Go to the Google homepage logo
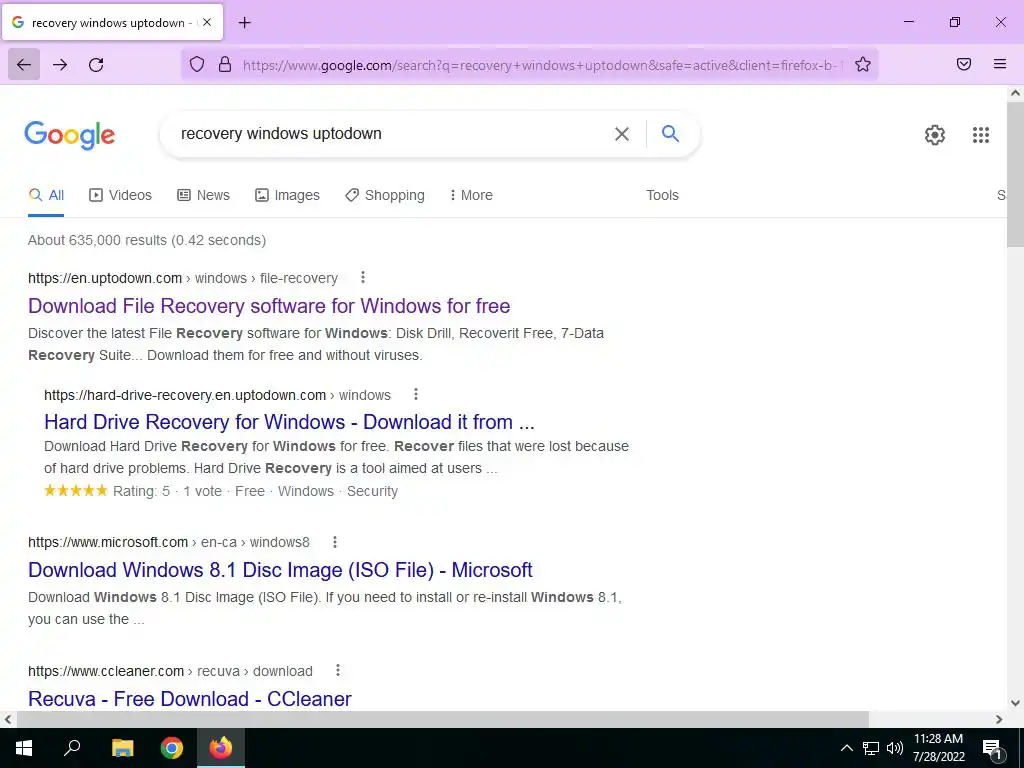 coord(70,135)
